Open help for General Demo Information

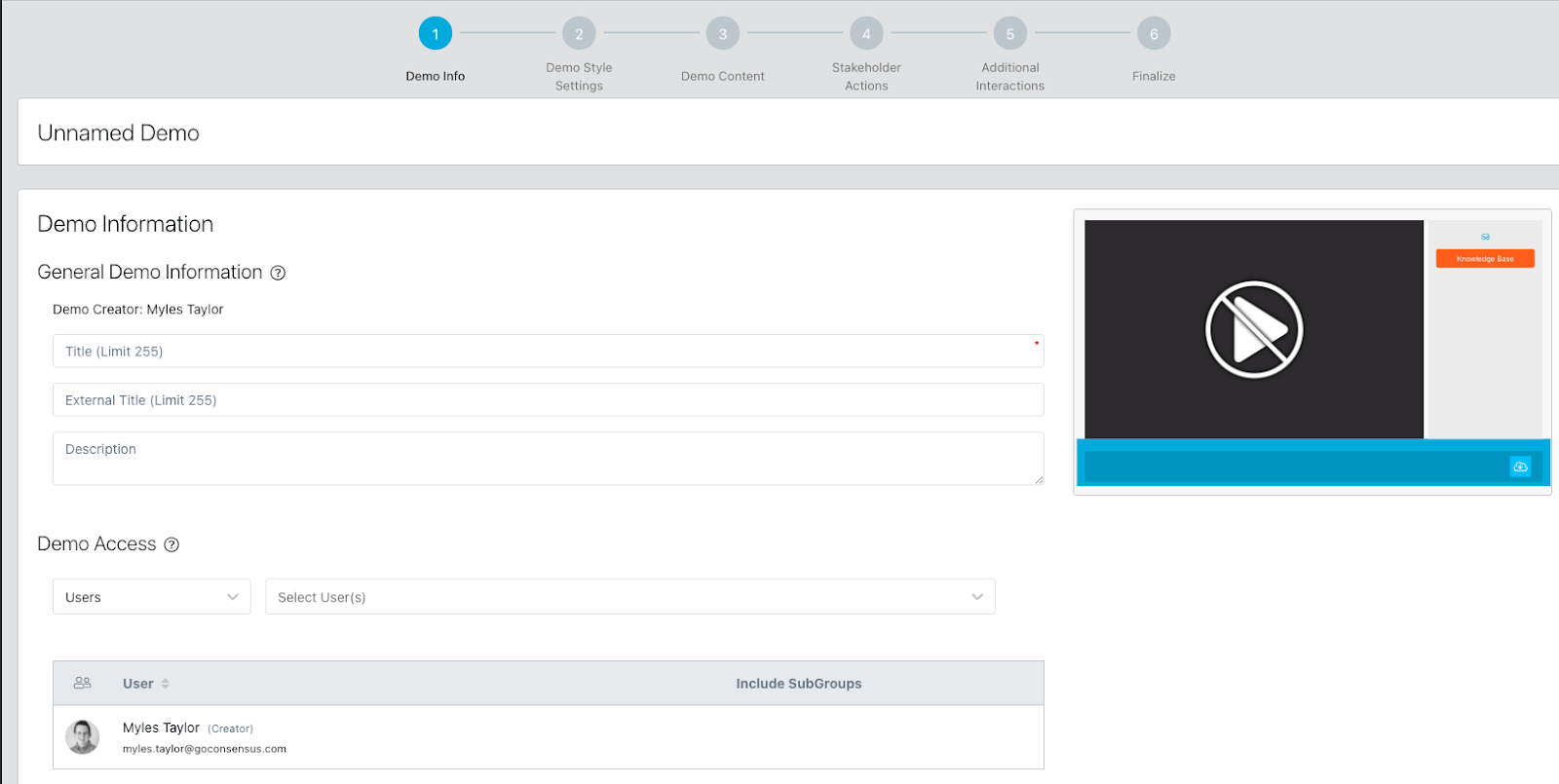pyautogui.click(x=278, y=273)
